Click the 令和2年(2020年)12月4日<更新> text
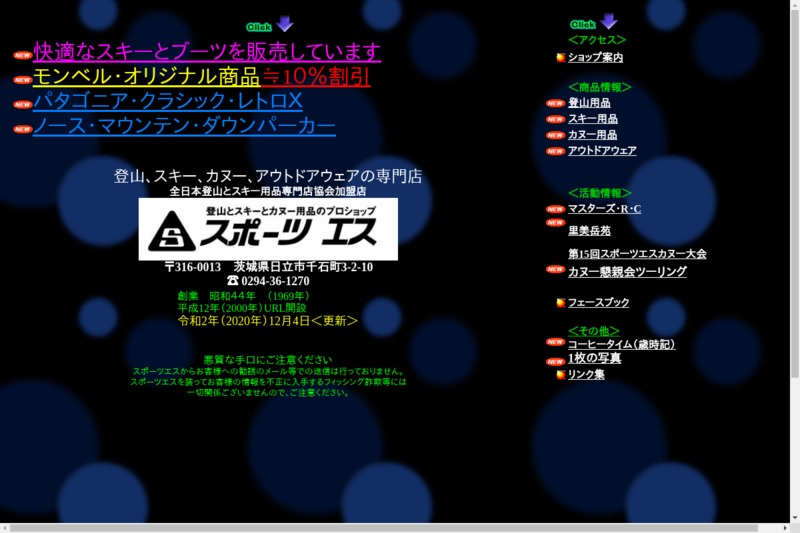Image resolution: width=800 pixels, height=533 pixels. (267, 320)
